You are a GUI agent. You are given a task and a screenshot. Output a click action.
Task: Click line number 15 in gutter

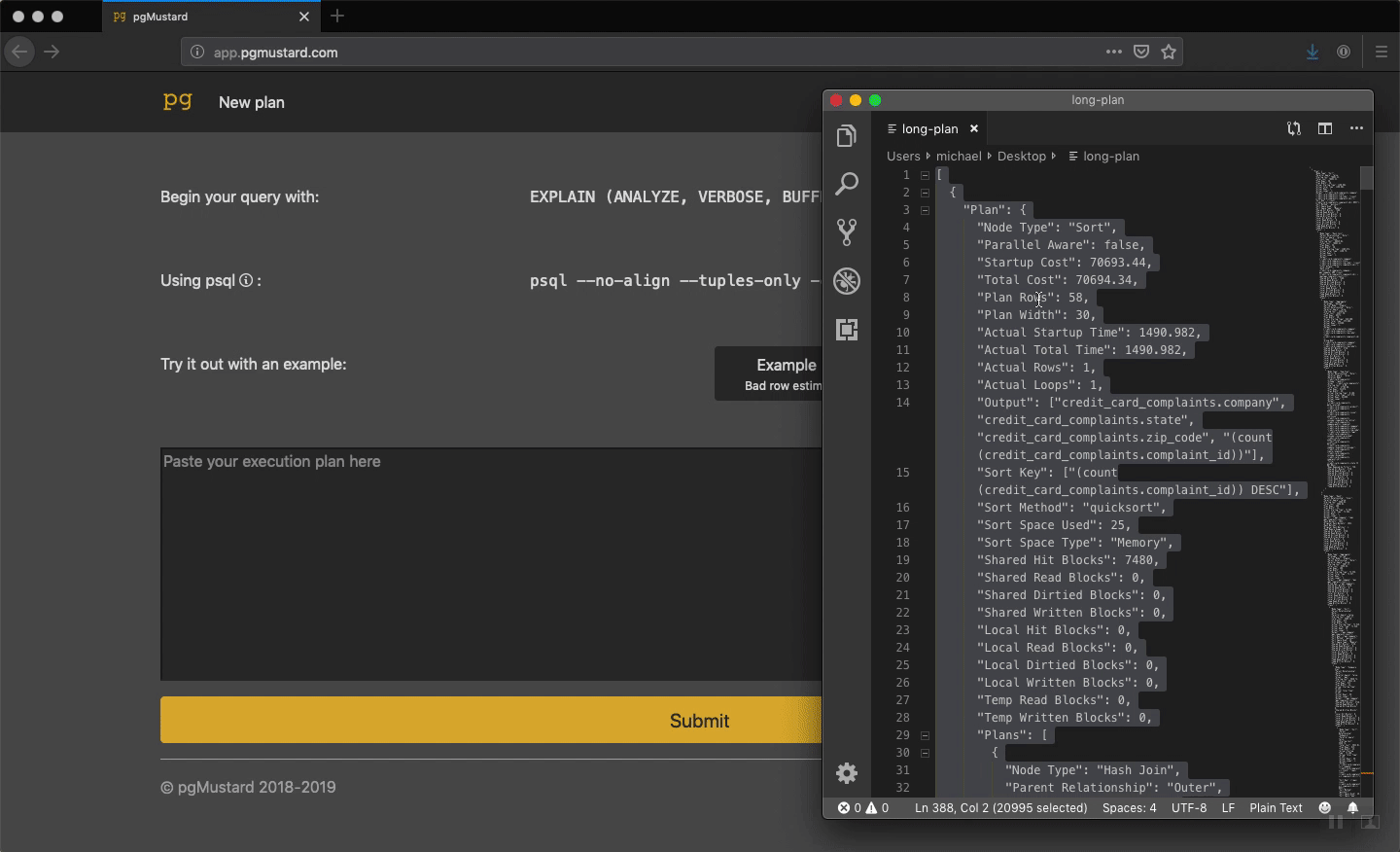903,473
